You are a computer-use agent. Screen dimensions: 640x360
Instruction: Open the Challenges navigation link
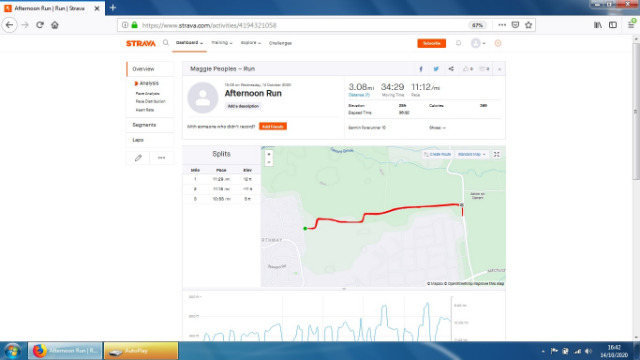[x=280, y=43]
